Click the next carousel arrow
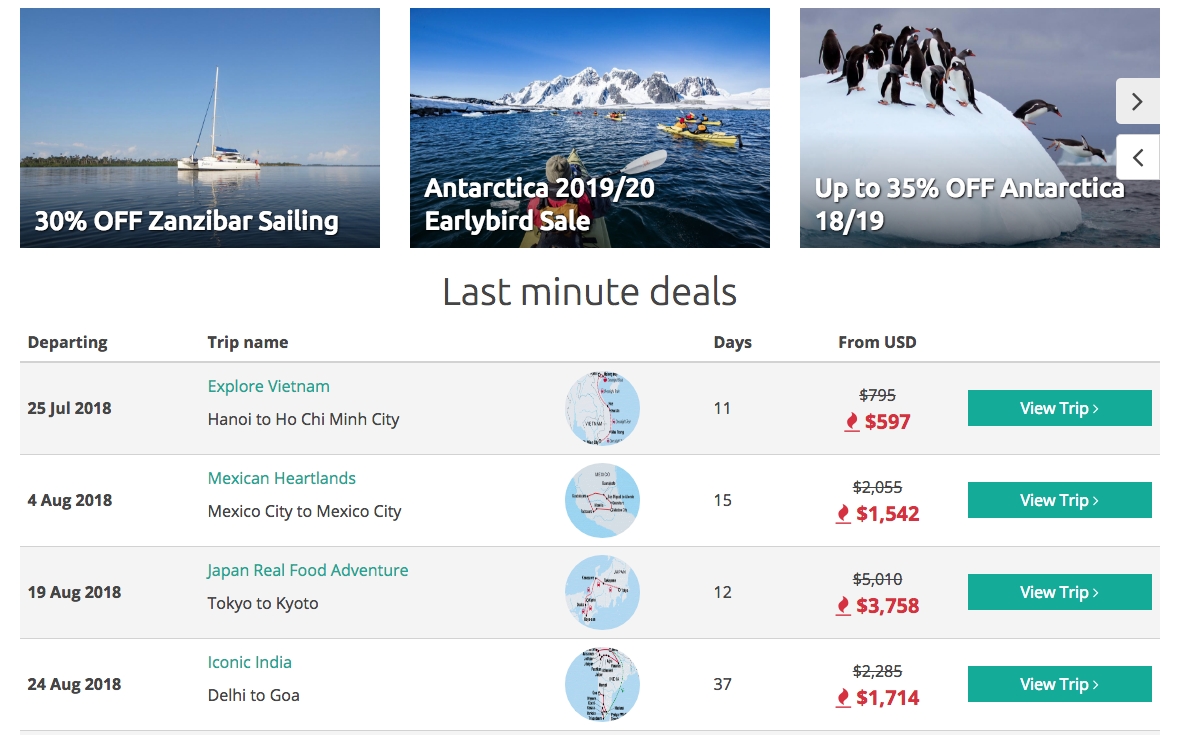Image resolution: width=1182 pixels, height=735 pixels. pyautogui.click(x=1137, y=101)
